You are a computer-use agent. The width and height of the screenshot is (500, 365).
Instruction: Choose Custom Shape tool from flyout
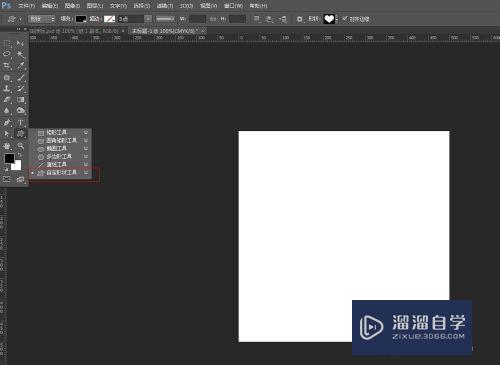coord(60,173)
